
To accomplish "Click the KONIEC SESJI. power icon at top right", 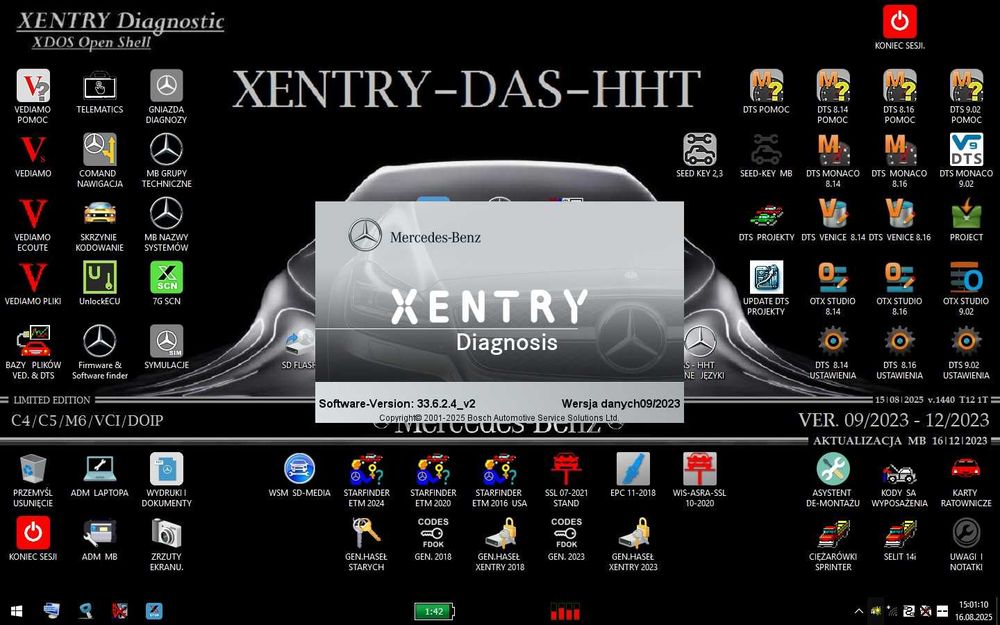I will pos(900,22).
